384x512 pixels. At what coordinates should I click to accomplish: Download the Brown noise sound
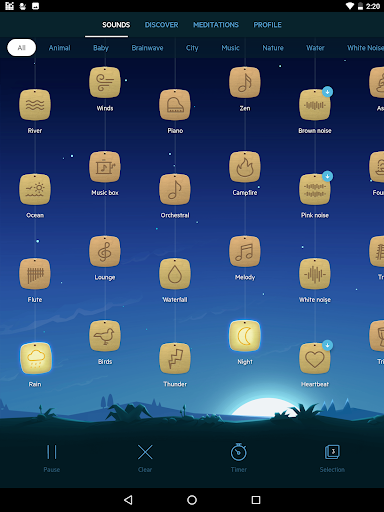(x=327, y=92)
